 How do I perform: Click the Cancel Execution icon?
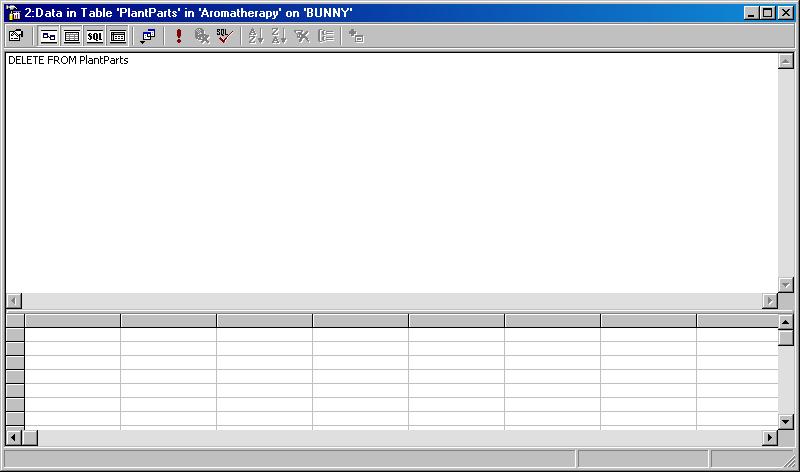(202, 36)
